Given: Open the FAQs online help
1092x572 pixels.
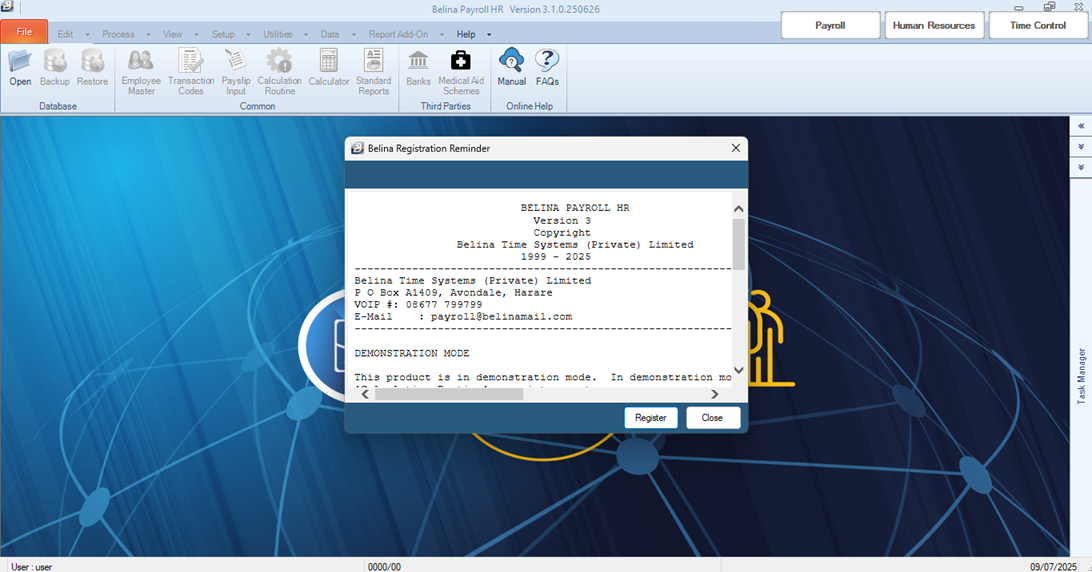Looking at the screenshot, I should (x=547, y=68).
